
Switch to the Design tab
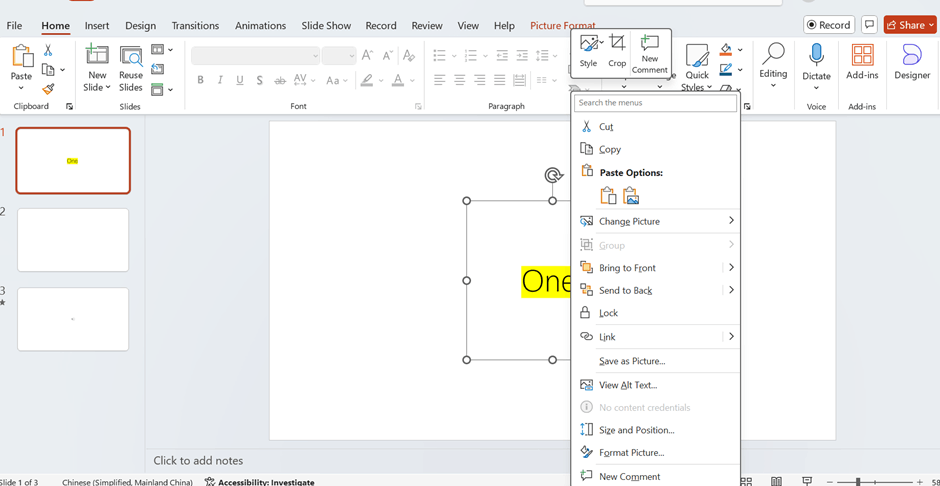pyautogui.click(x=140, y=26)
